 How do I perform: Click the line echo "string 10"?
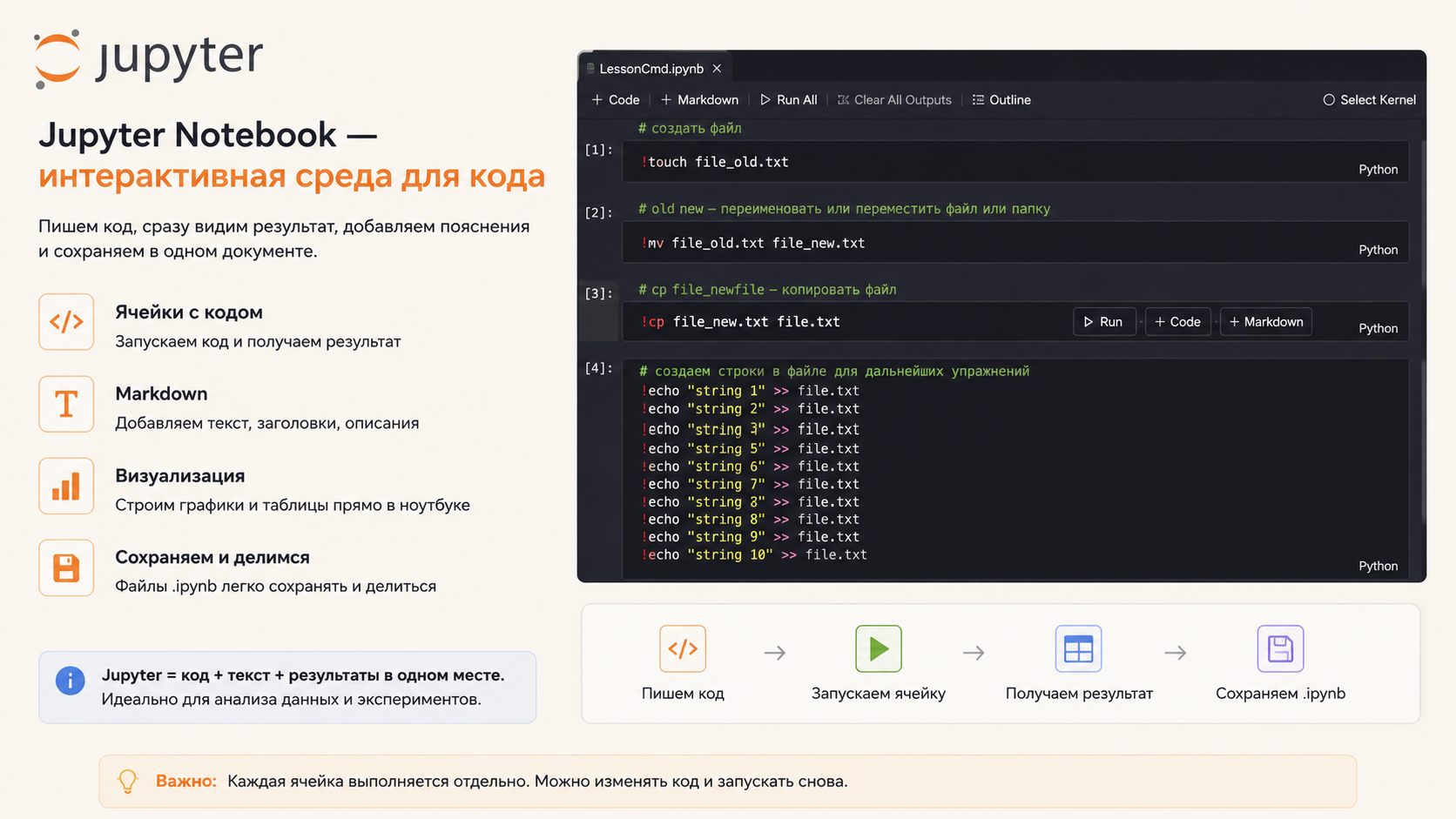[x=754, y=554]
